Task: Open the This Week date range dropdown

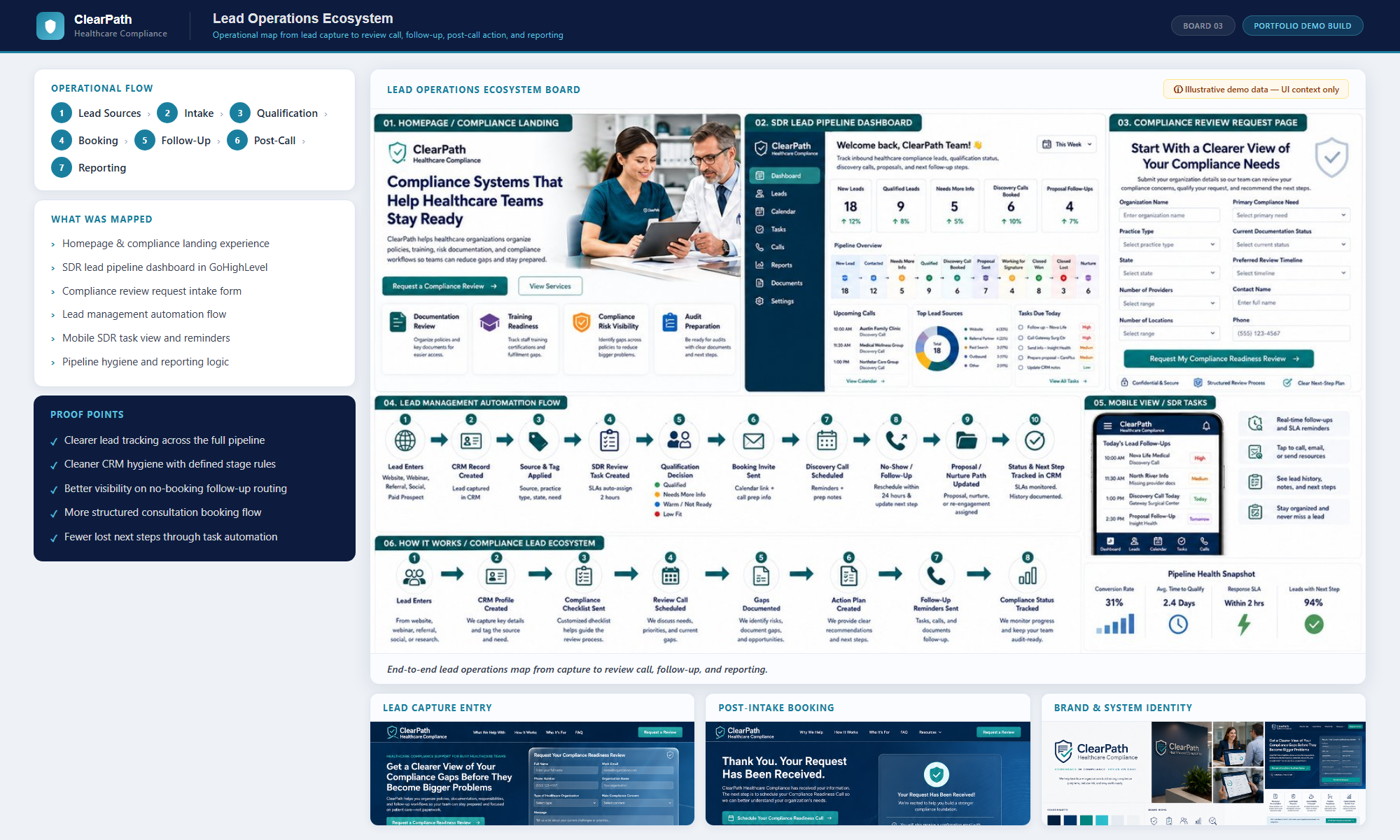Action: 1066,144
